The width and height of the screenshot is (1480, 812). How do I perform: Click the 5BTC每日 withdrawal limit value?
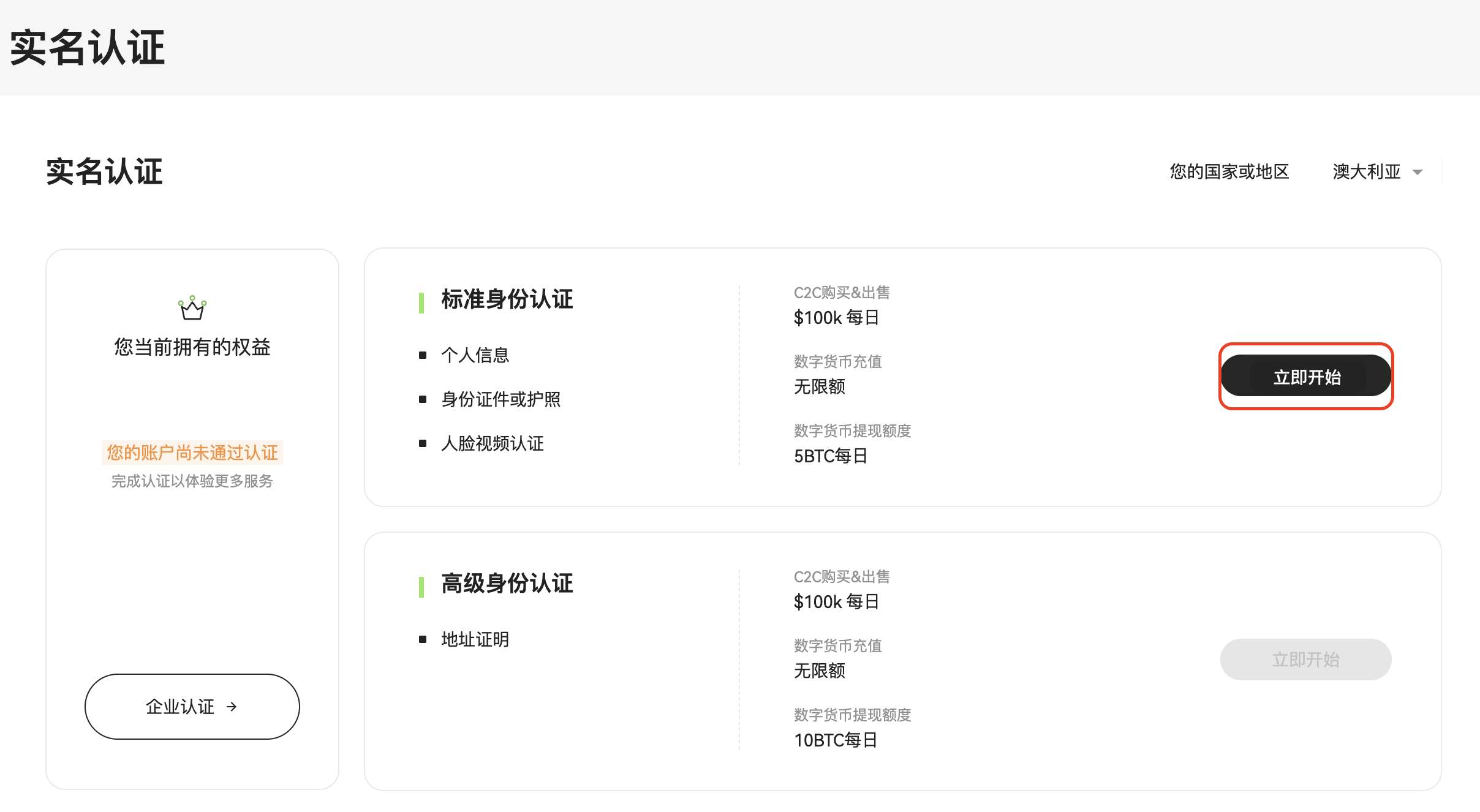pos(831,456)
